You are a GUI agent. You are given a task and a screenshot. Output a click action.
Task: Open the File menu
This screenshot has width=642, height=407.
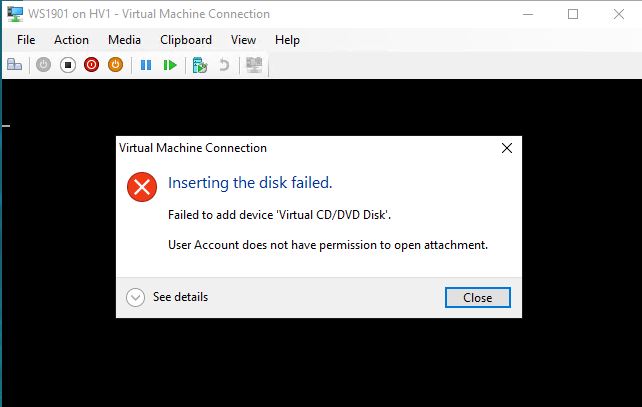pos(26,40)
